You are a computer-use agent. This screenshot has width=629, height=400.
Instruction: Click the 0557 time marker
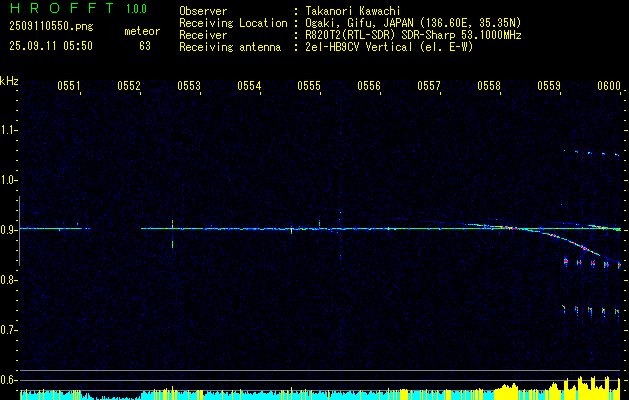pos(429,85)
